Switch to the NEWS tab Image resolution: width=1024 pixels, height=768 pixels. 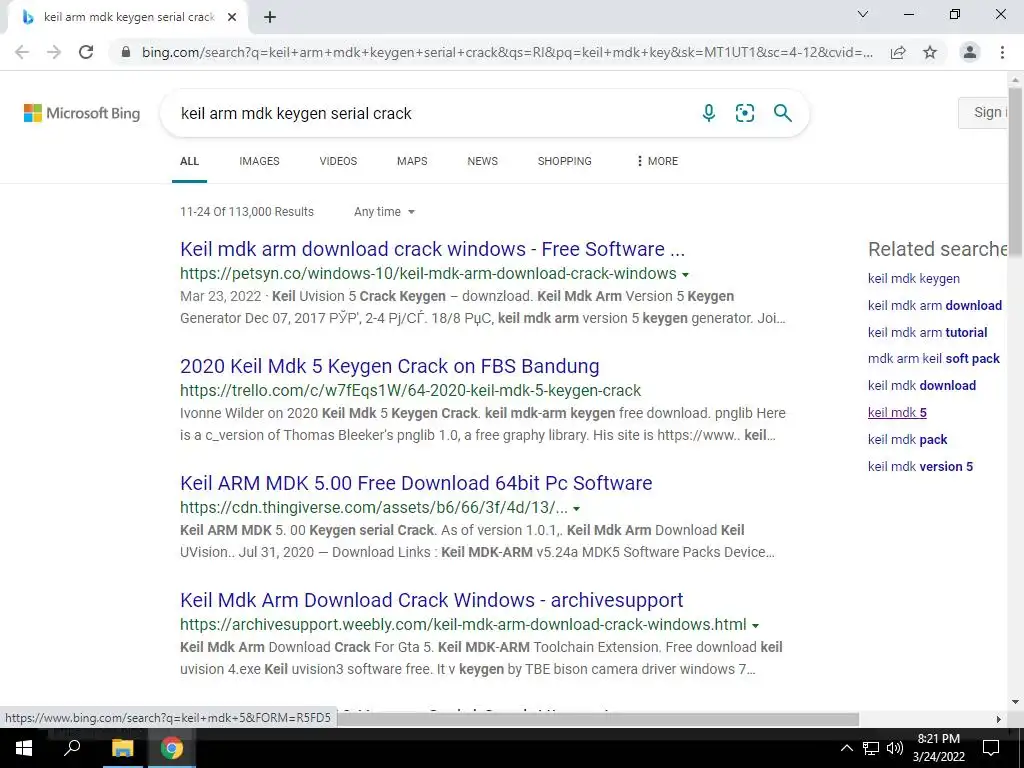point(483,161)
